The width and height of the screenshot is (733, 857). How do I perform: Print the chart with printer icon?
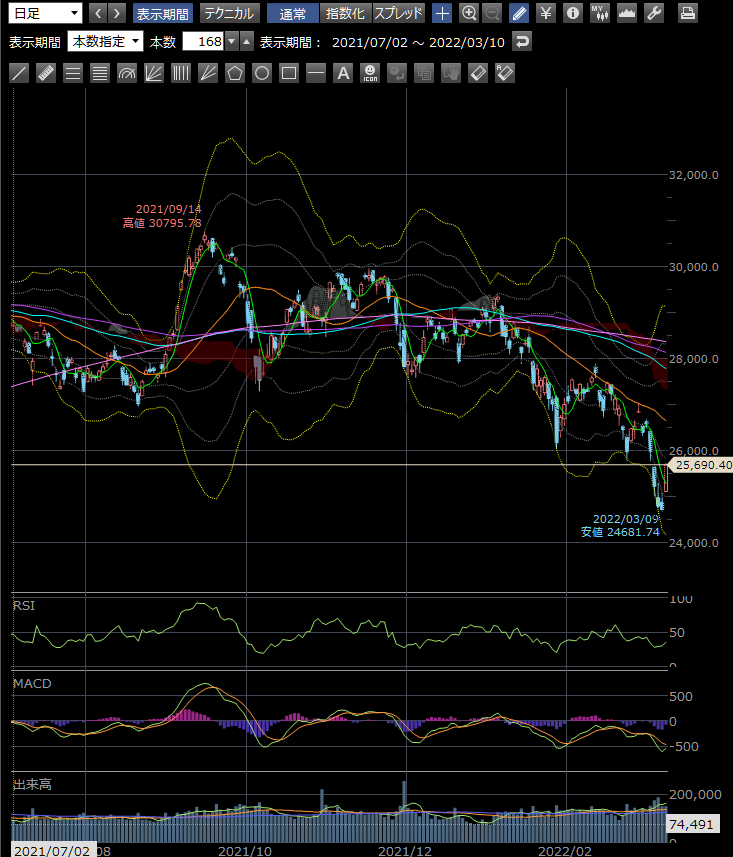point(688,13)
